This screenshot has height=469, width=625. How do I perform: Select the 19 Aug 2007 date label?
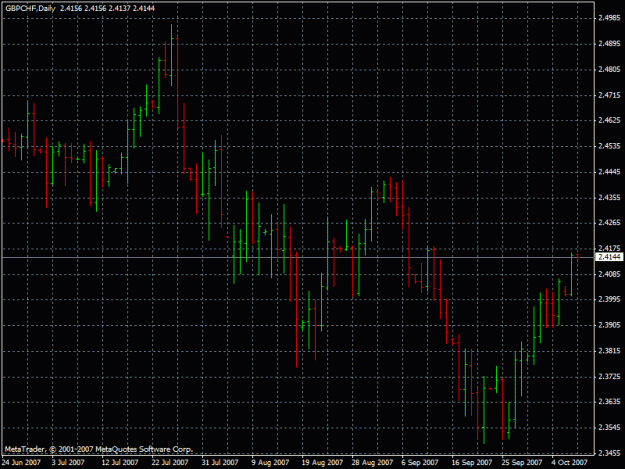pyautogui.click(x=322, y=462)
